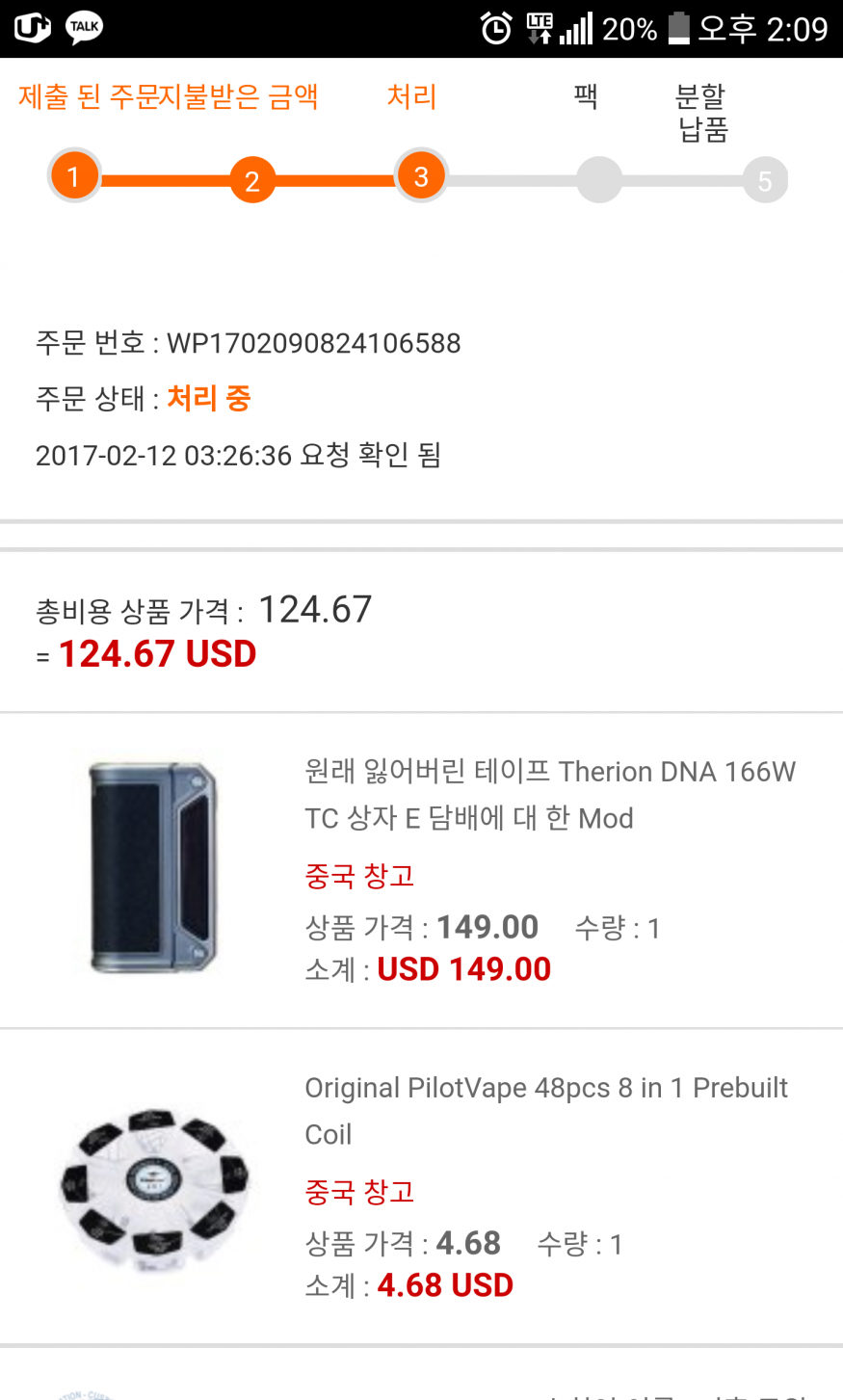Tap the U+ carrier icon in status bar
The image size is (843, 1400).
point(32,28)
